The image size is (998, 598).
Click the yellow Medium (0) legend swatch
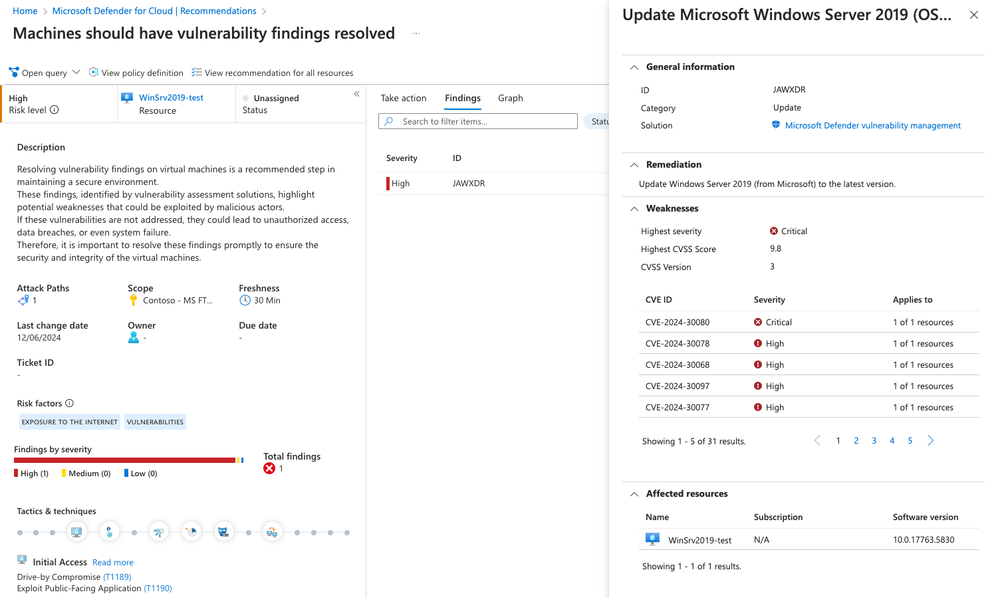pyautogui.click(x=64, y=473)
